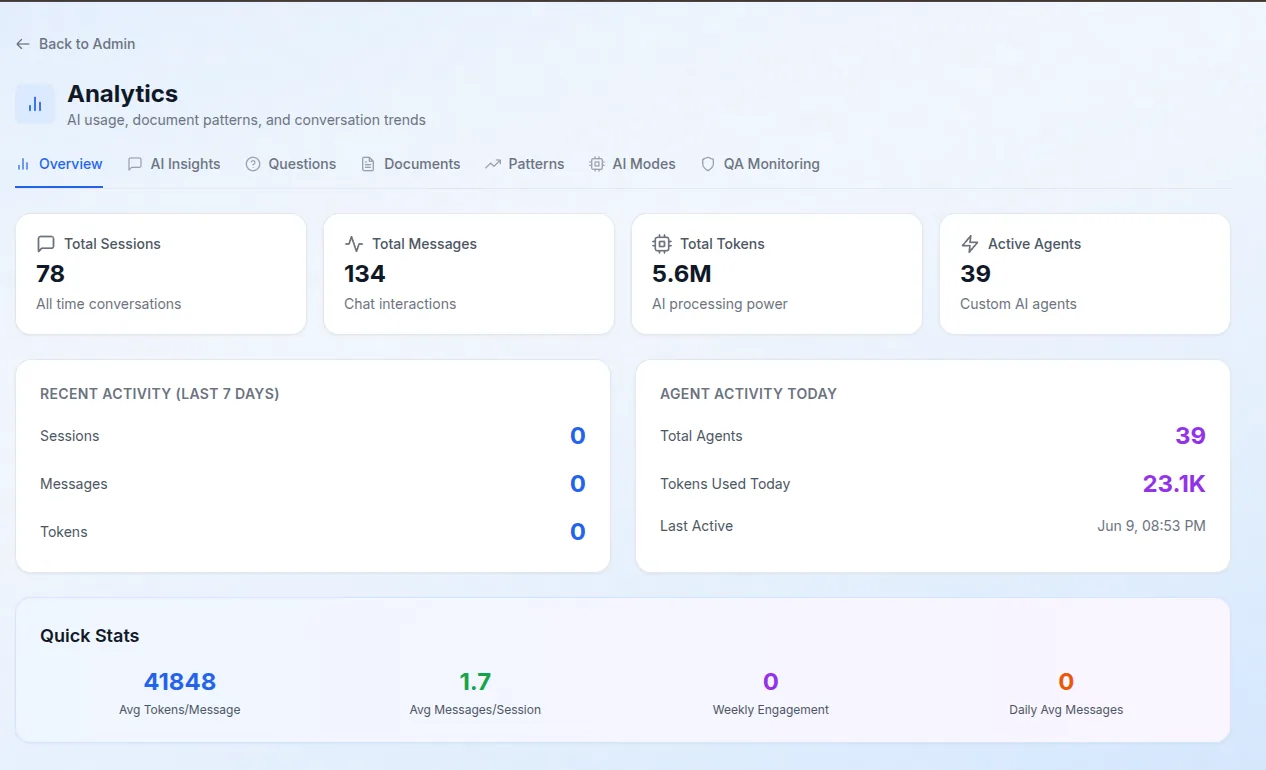
Task: Click the Weekly Engagement label
Action: (771, 710)
